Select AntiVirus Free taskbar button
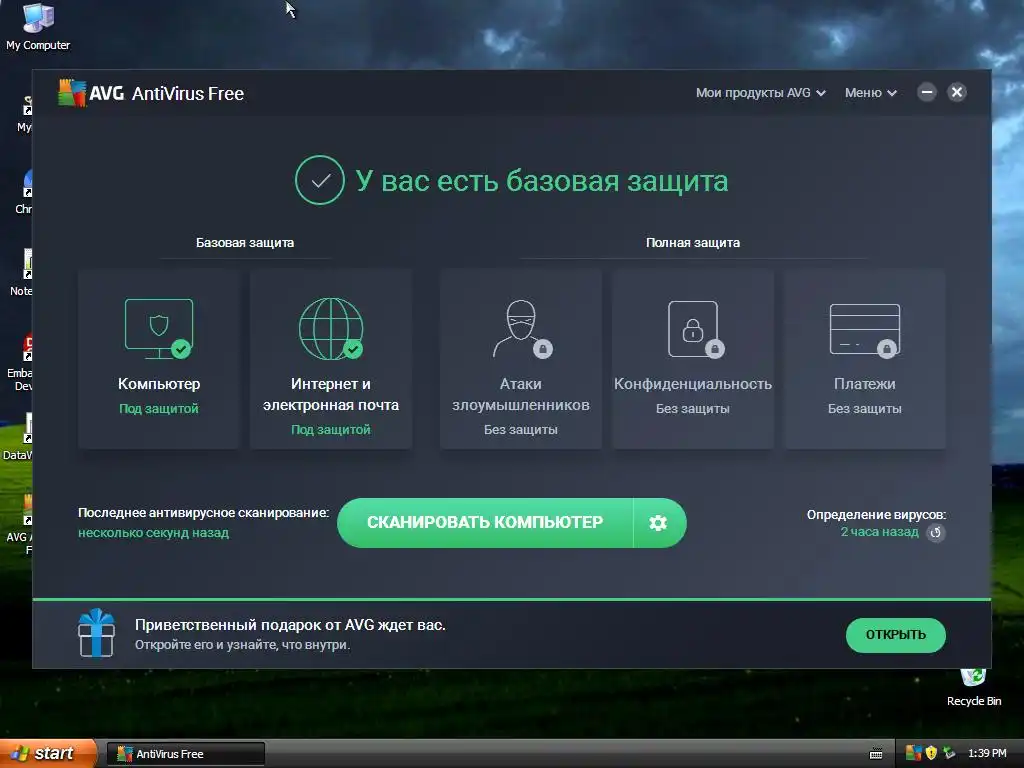Image resolution: width=1024 pixels, height=768 pixels. click(185, 754)
